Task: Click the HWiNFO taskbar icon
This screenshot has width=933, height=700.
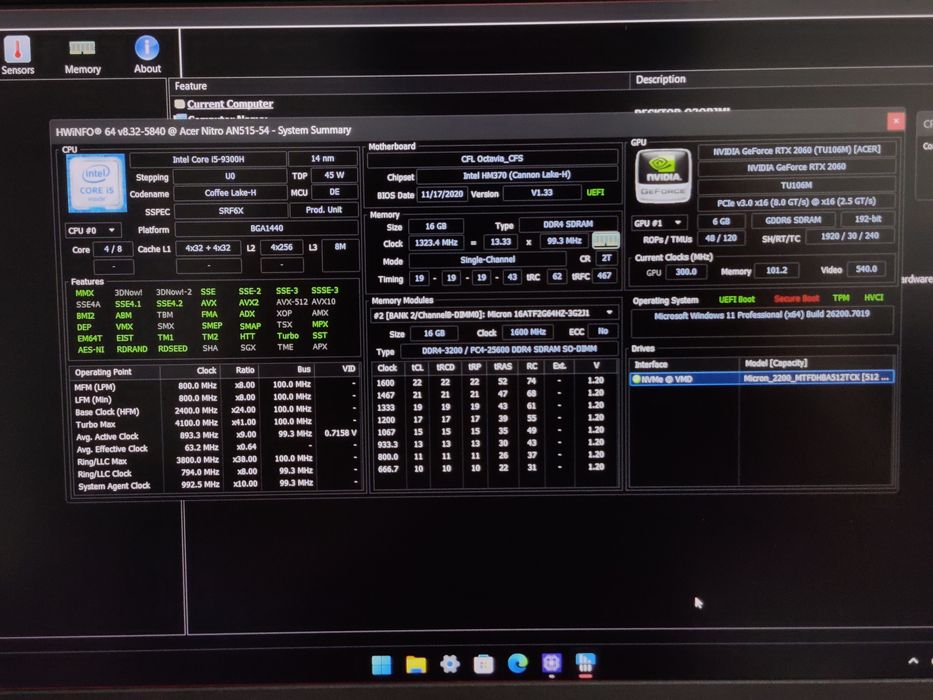Action: [586, 663]
